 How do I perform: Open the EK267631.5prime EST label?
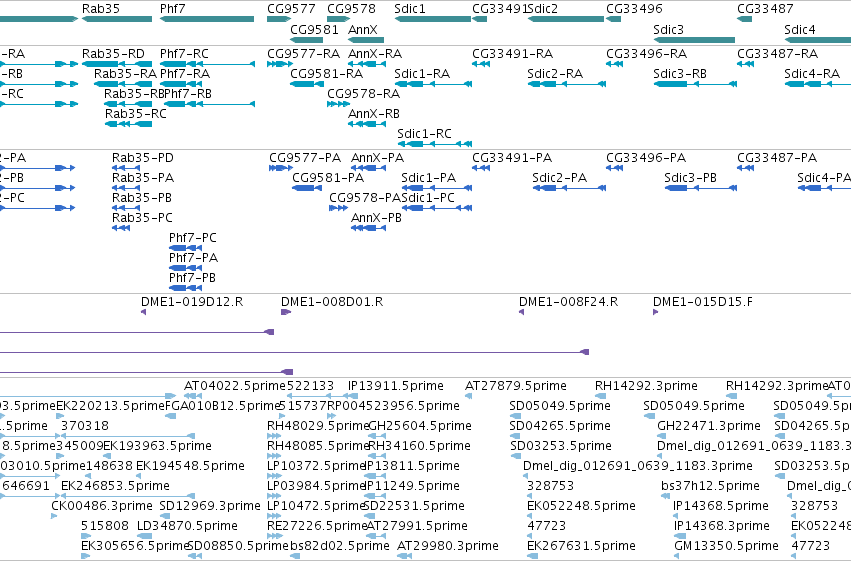coord(581,546)
